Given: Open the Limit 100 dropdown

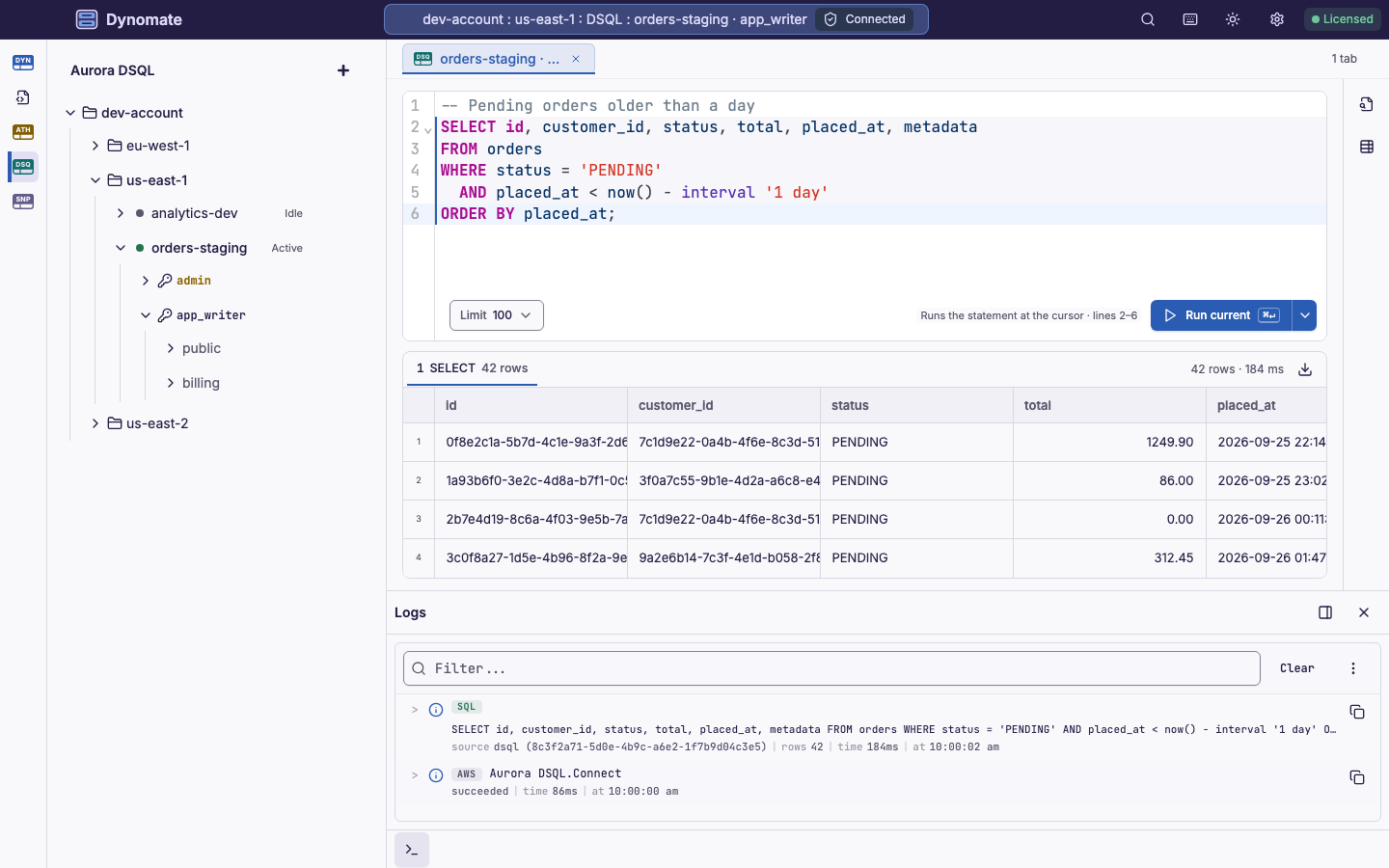Looking at the screenshot, I should coord(497,315).
